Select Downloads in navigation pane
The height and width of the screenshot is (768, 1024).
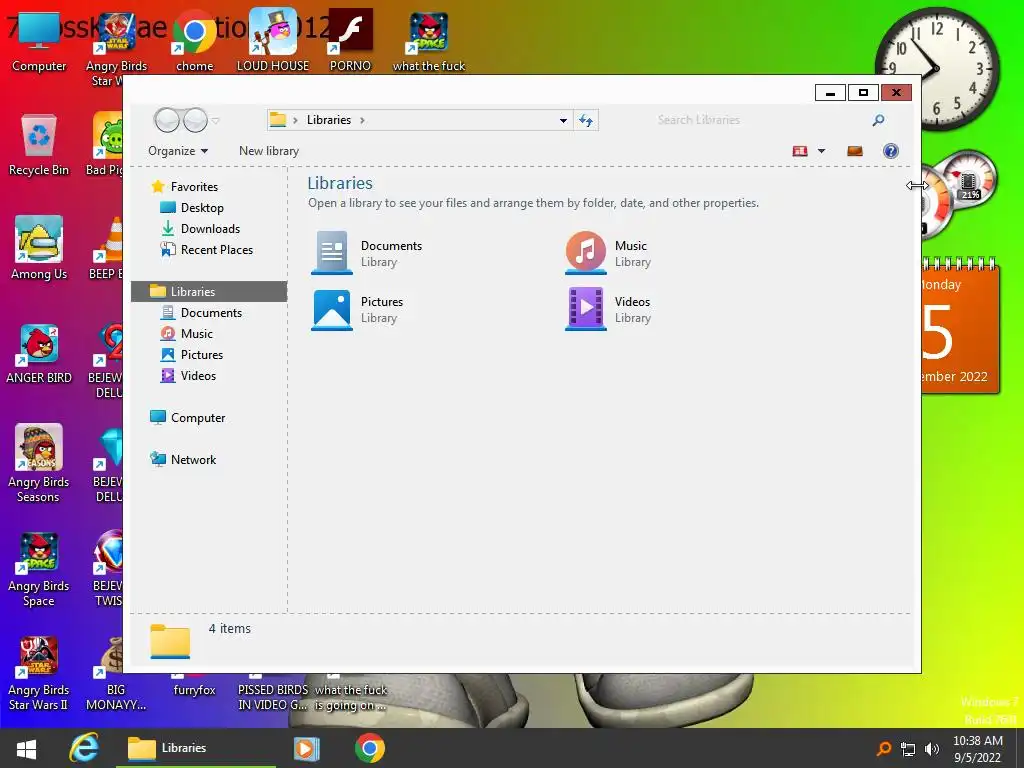200,229
